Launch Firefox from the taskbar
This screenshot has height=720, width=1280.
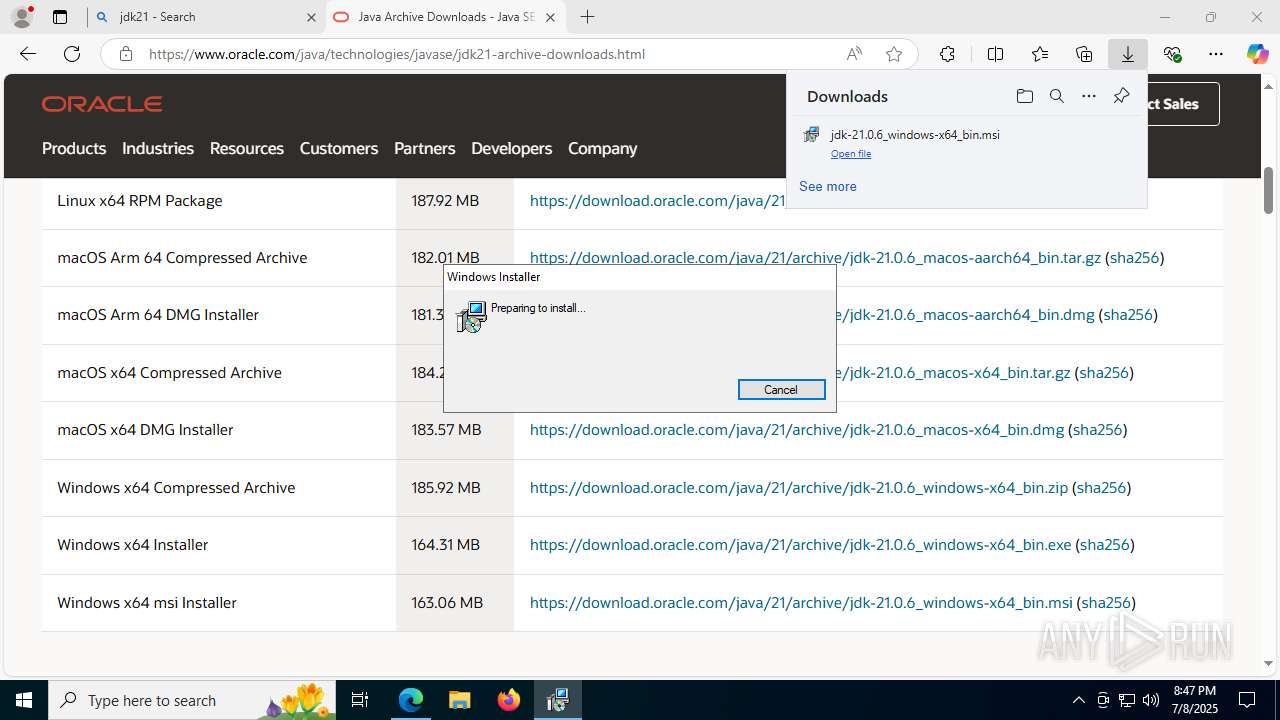tap(509, 700)
